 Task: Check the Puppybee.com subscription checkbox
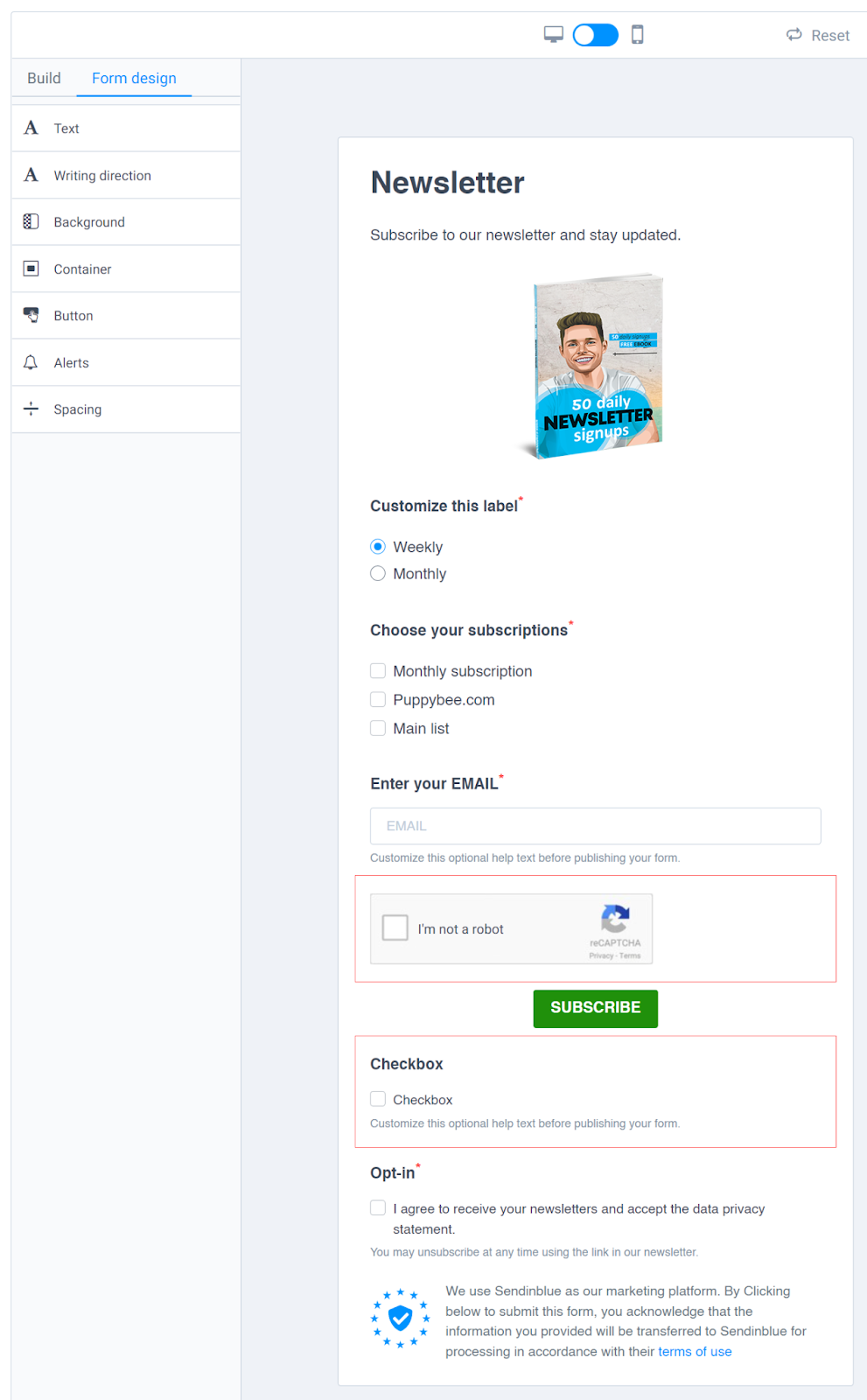378,700
